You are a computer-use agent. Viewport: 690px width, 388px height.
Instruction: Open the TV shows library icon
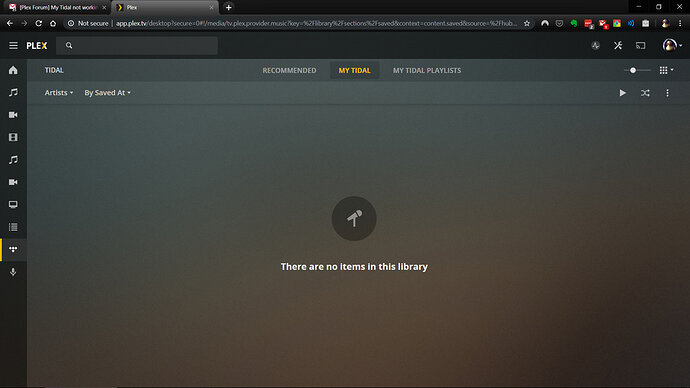point(13,205)
